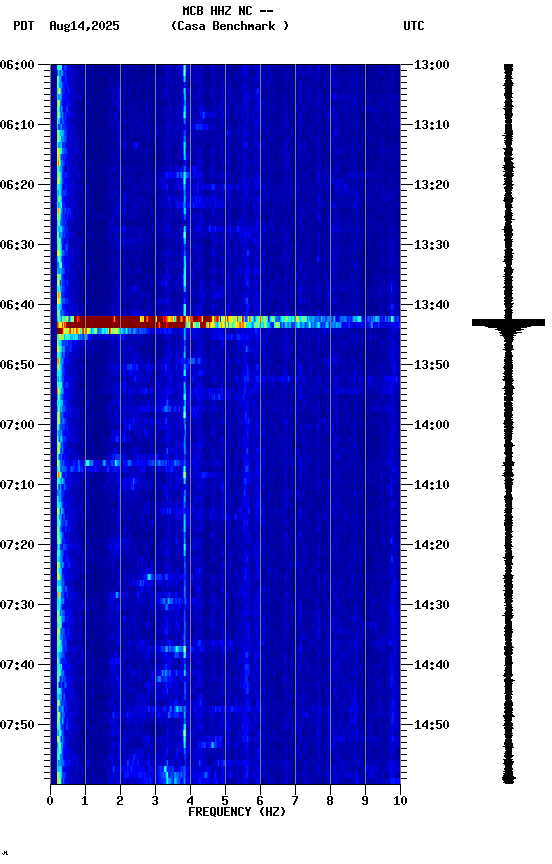Click the '1' frequency axis tick label
The height and width of the screenshot is (864, 552).
(x=85, y=801)
